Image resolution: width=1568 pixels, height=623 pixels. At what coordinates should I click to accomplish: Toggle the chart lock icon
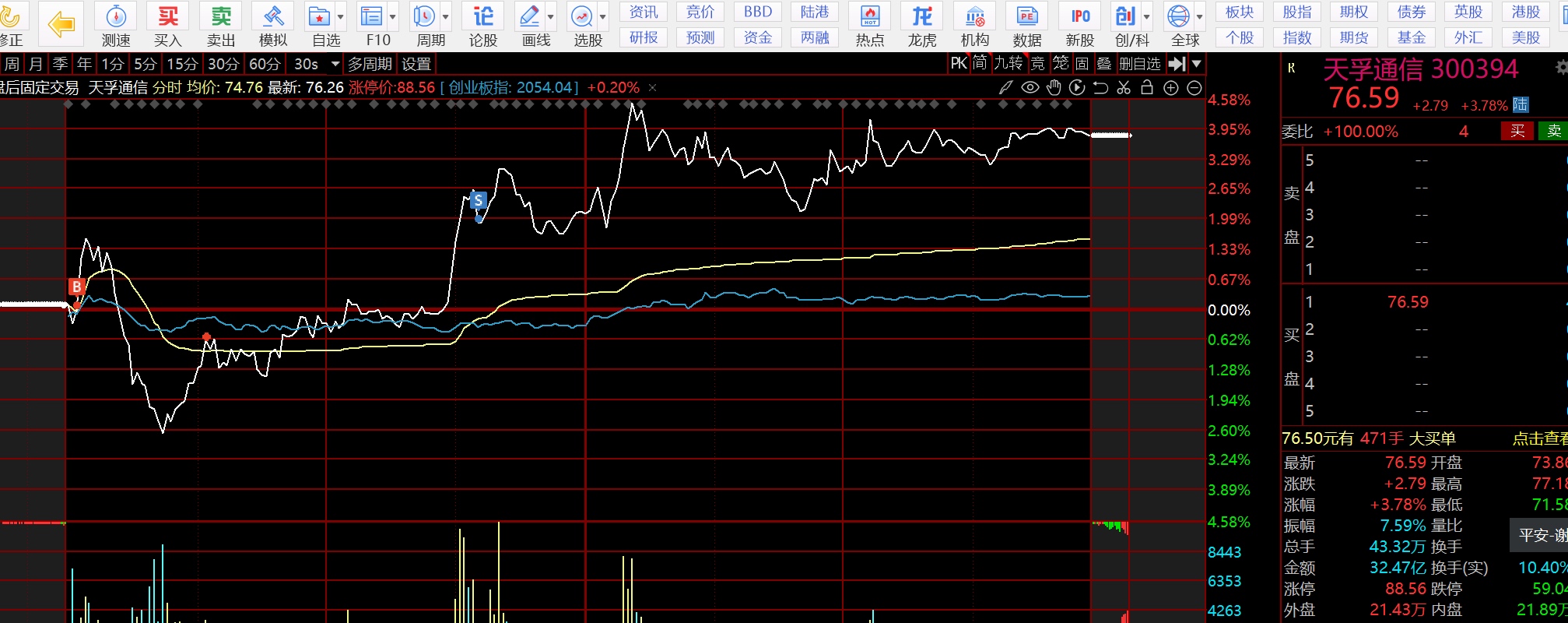[1147, 88]
